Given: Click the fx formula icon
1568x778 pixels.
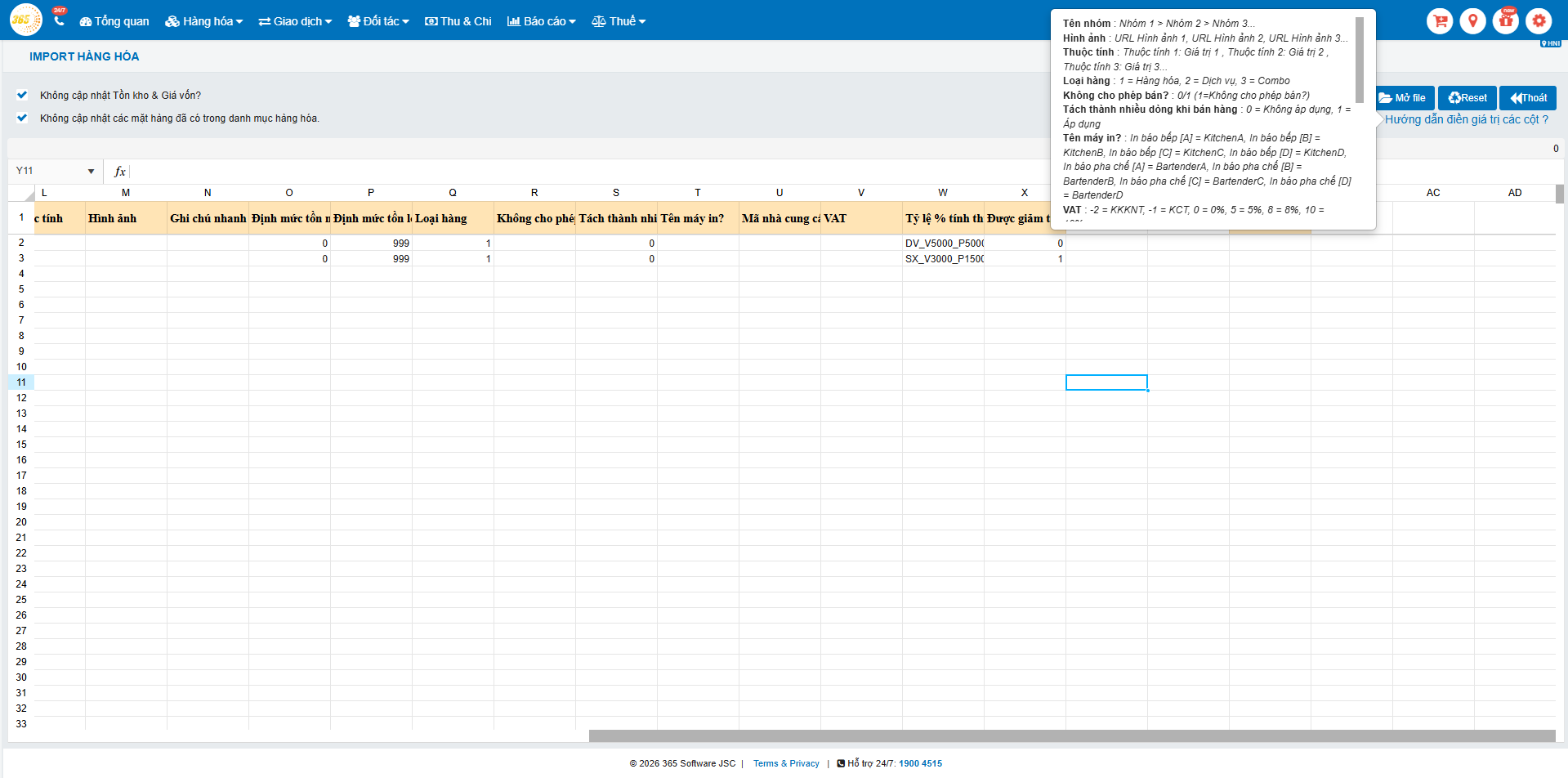Looking at the screenshot, I should point(120,172).
